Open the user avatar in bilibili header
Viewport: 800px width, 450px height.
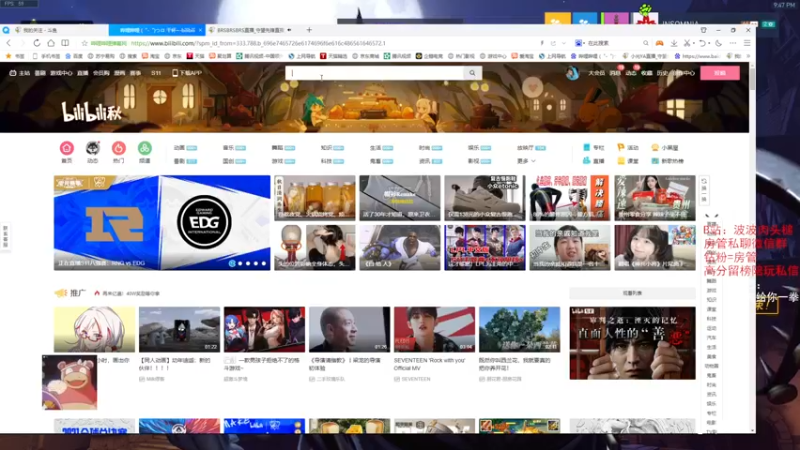click(572, 73)
